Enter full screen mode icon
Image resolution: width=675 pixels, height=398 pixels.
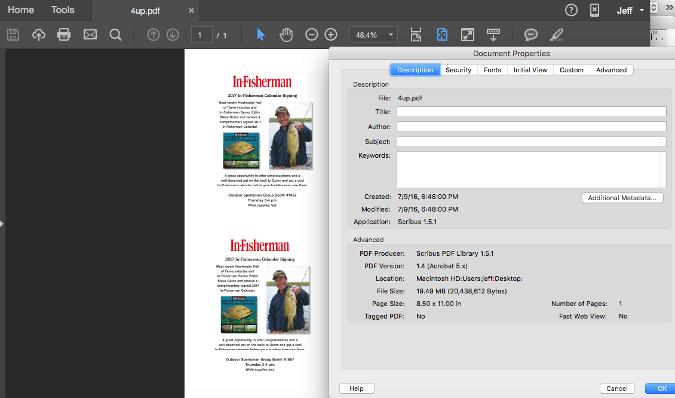click(x=467, y=35)
